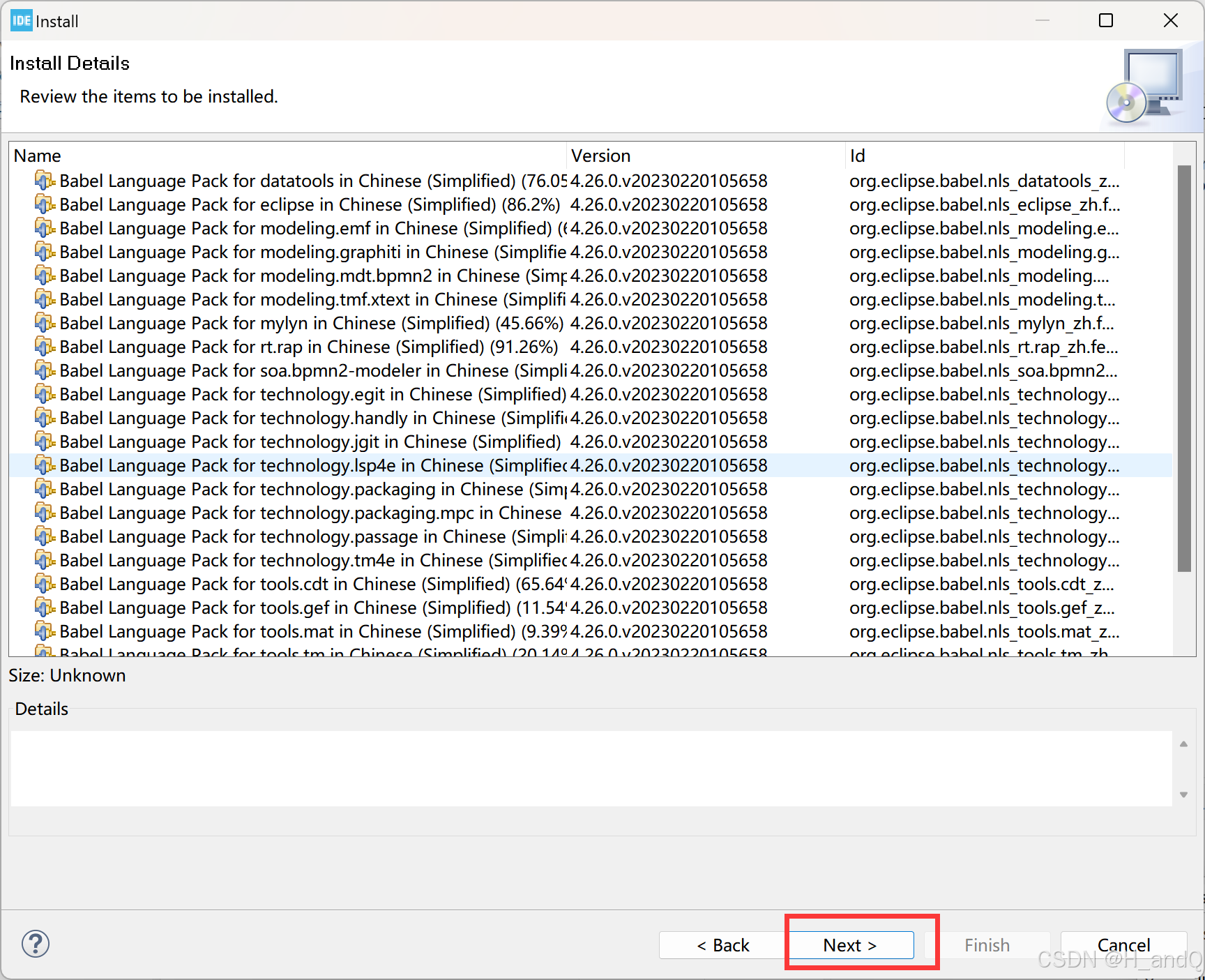The width and height of the screenshot is (1205, 980).
Task: Select the technology.jgit language pack row
Action: pos(590,442)
